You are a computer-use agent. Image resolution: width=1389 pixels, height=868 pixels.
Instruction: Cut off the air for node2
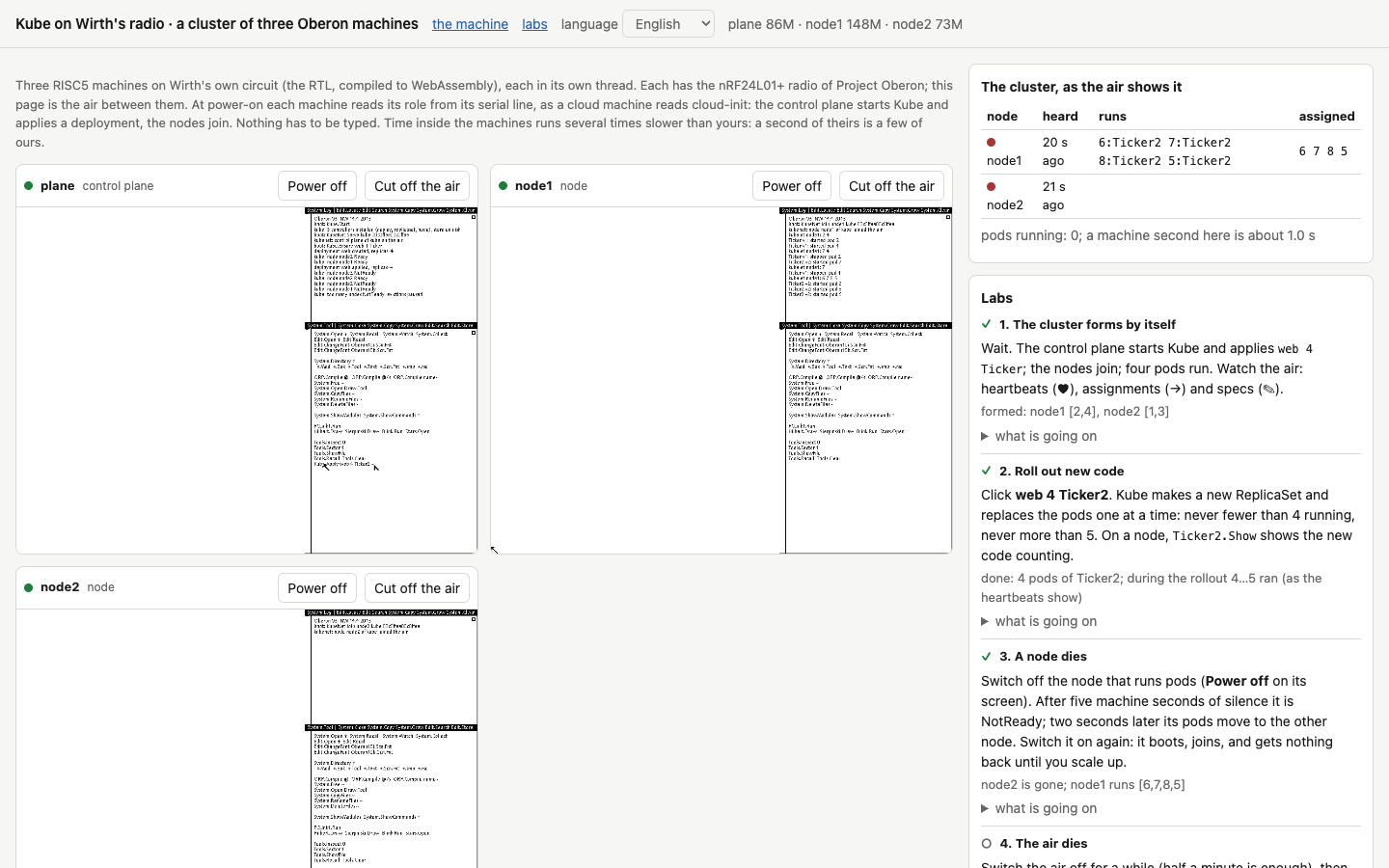(x=417, y=588)
